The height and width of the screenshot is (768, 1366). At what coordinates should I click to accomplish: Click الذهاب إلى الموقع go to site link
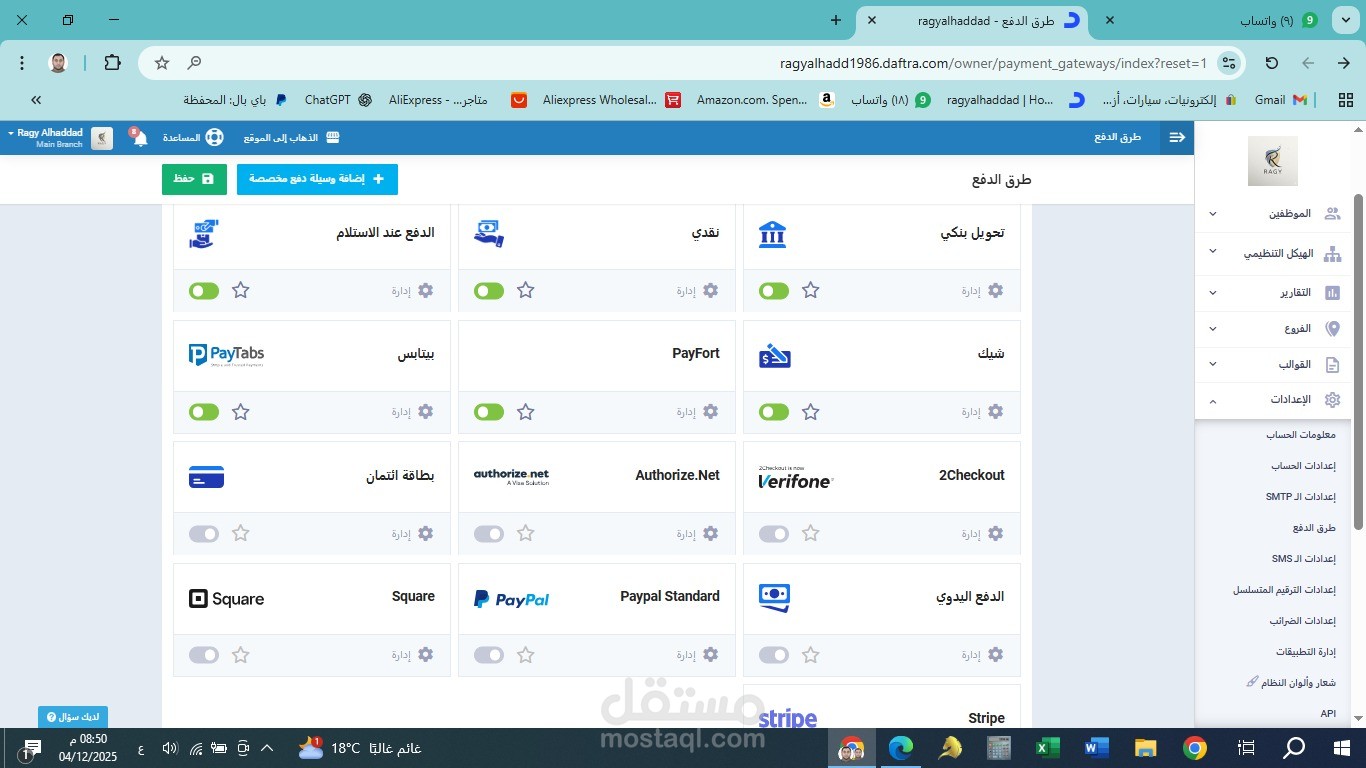(x=292, y=137)
